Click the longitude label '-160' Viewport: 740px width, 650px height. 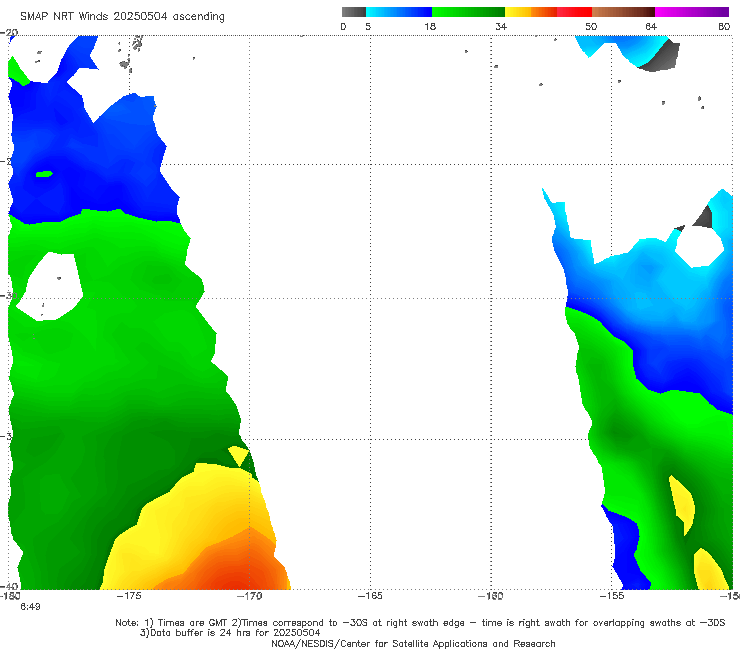[x=490, y=596]
